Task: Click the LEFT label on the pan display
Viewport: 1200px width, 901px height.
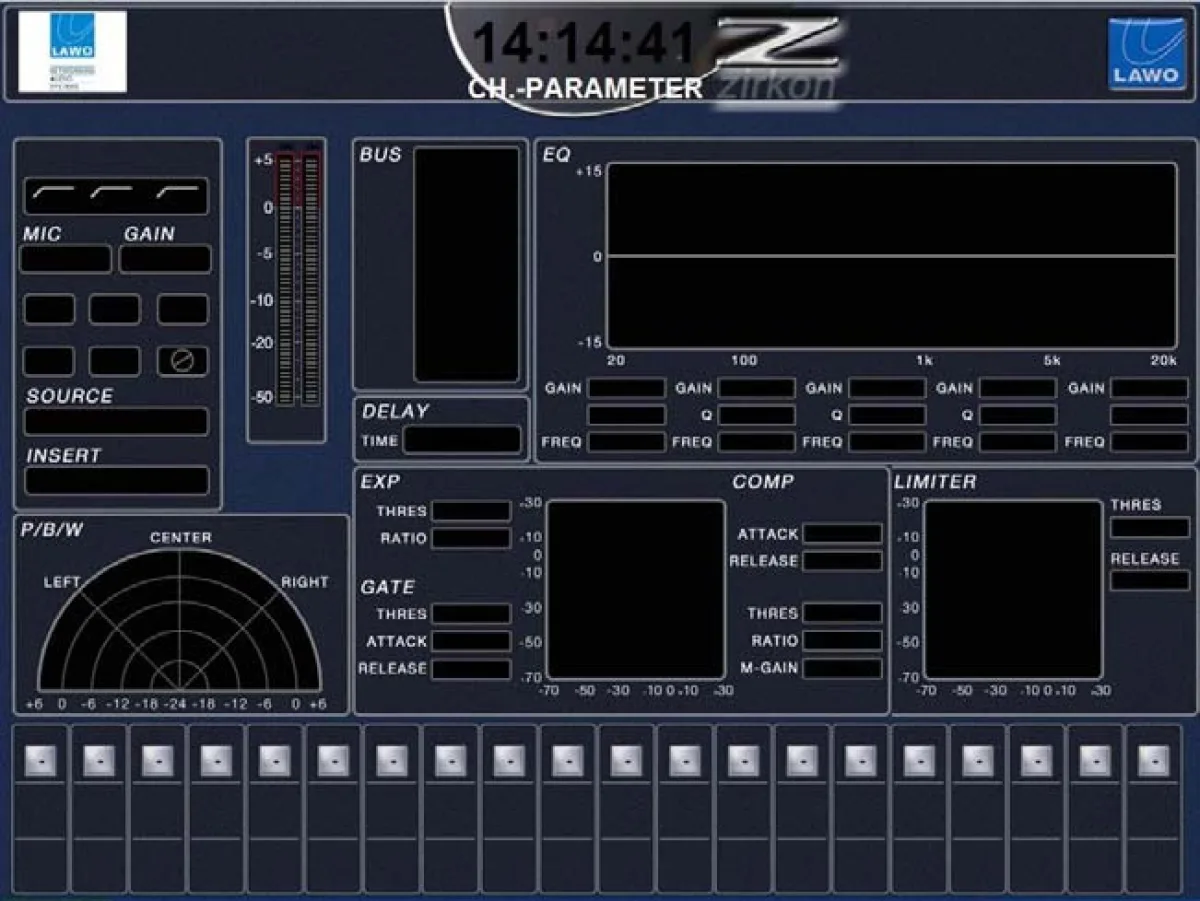Action: tap(62, 582)
